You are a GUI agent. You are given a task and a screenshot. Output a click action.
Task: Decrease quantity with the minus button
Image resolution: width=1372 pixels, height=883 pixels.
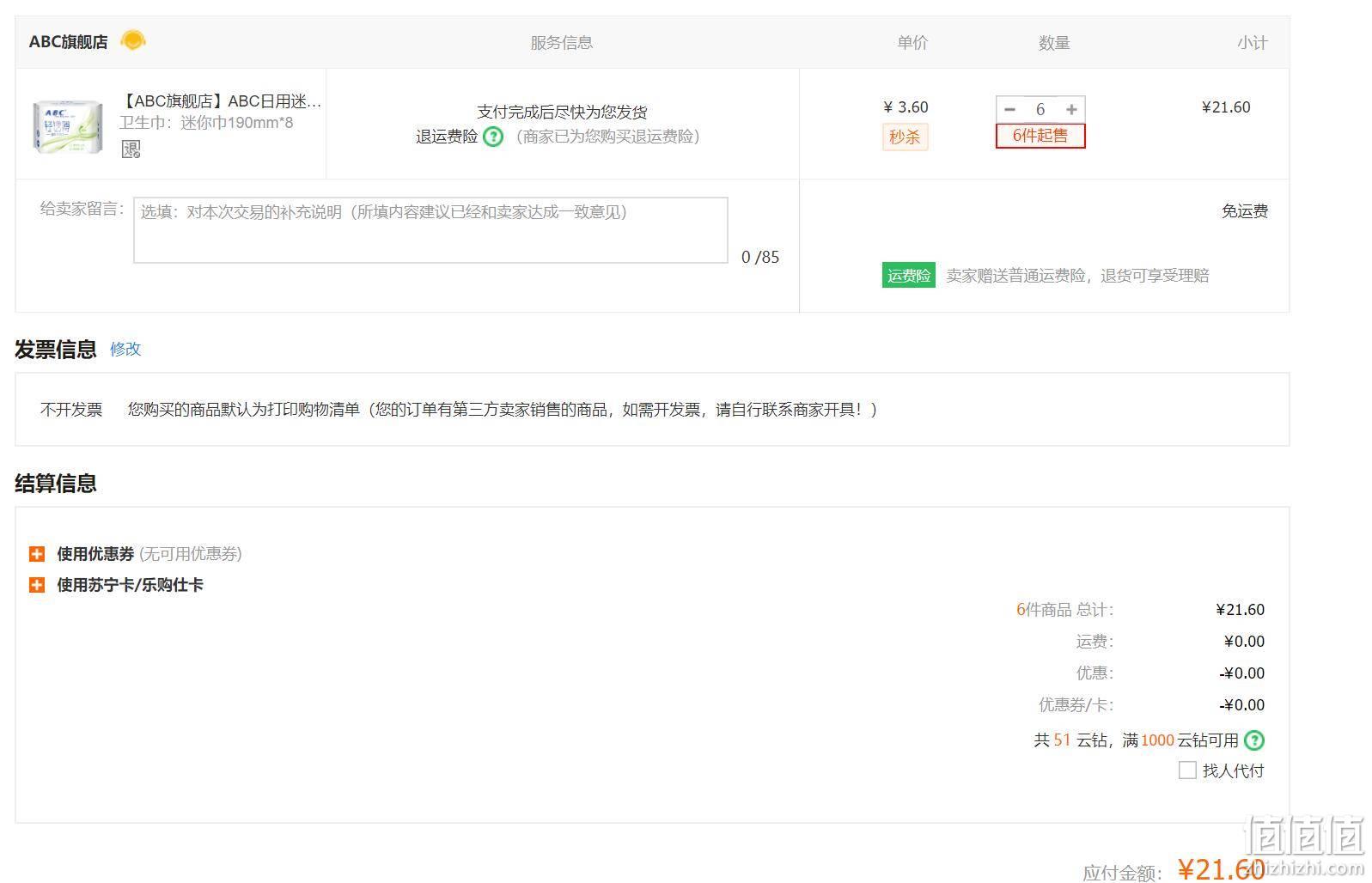coord(1010,109)
